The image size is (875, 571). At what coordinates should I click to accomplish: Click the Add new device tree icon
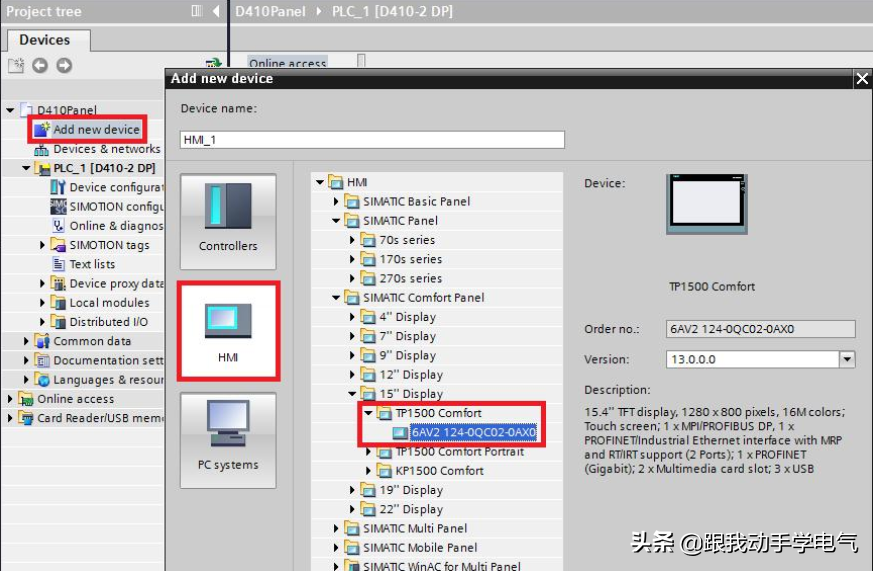tap(41, 130)
